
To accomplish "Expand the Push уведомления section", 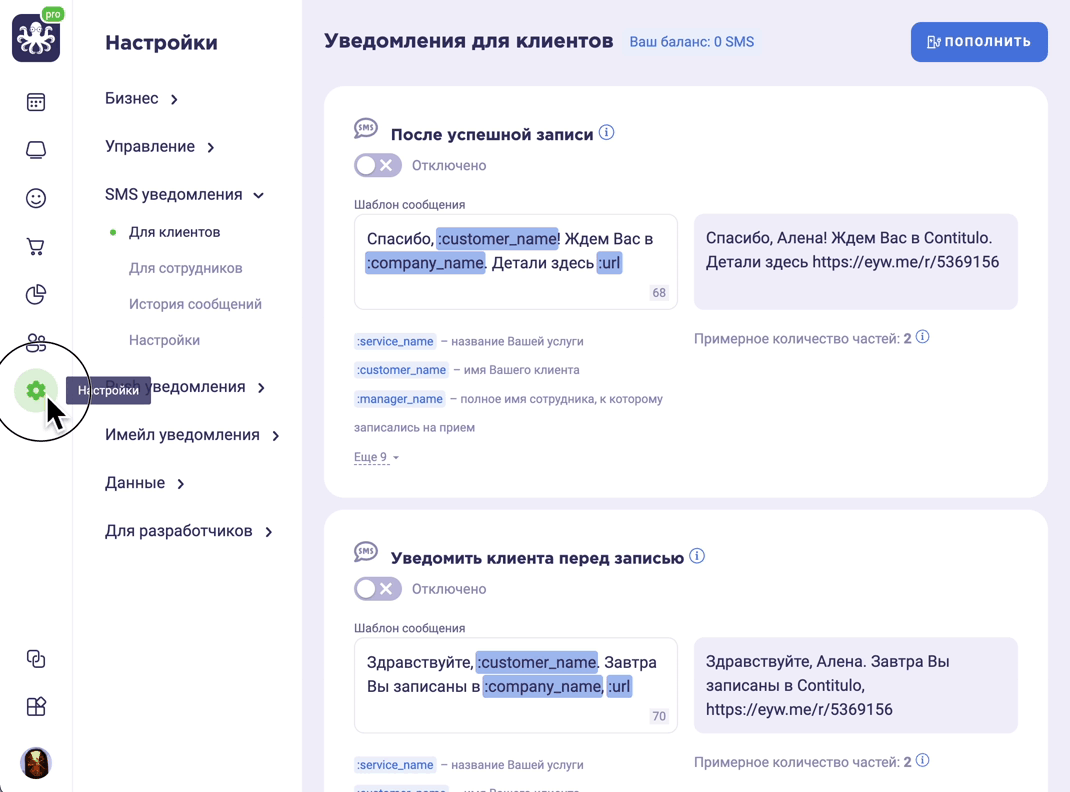I will [185, 387].
